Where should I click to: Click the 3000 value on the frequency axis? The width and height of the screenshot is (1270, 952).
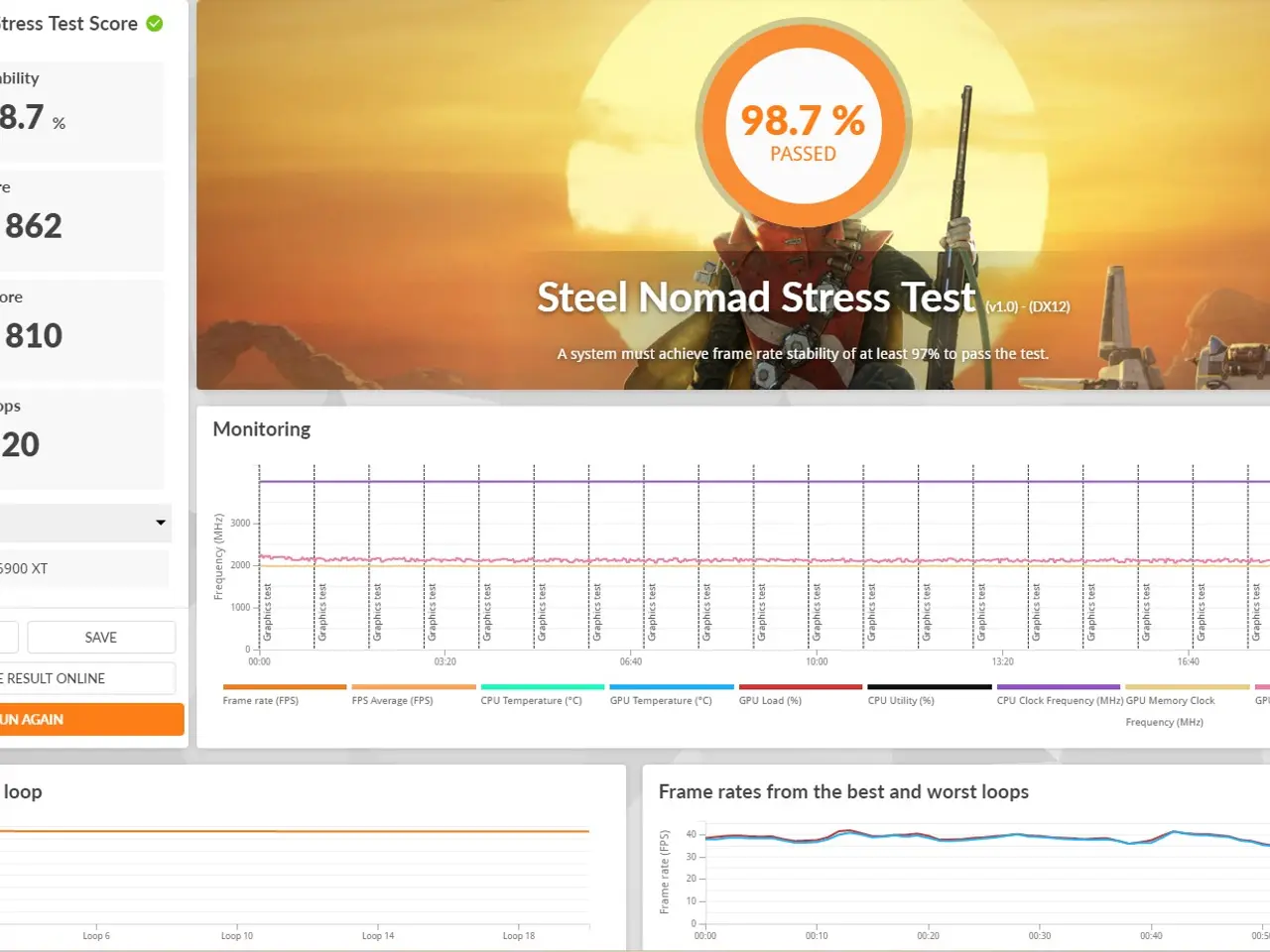240,523
